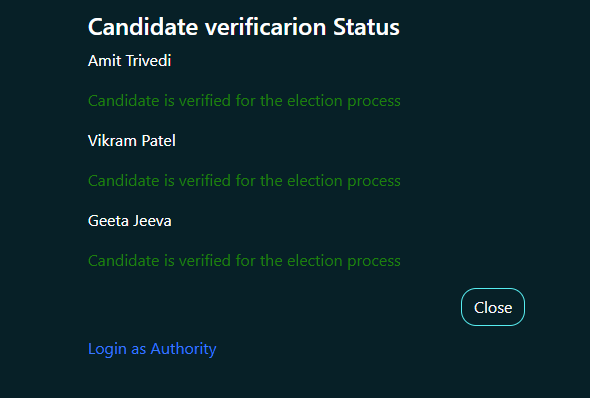Click the surname Patel
The width and height of the screenshot is (590, 398).
158,141
